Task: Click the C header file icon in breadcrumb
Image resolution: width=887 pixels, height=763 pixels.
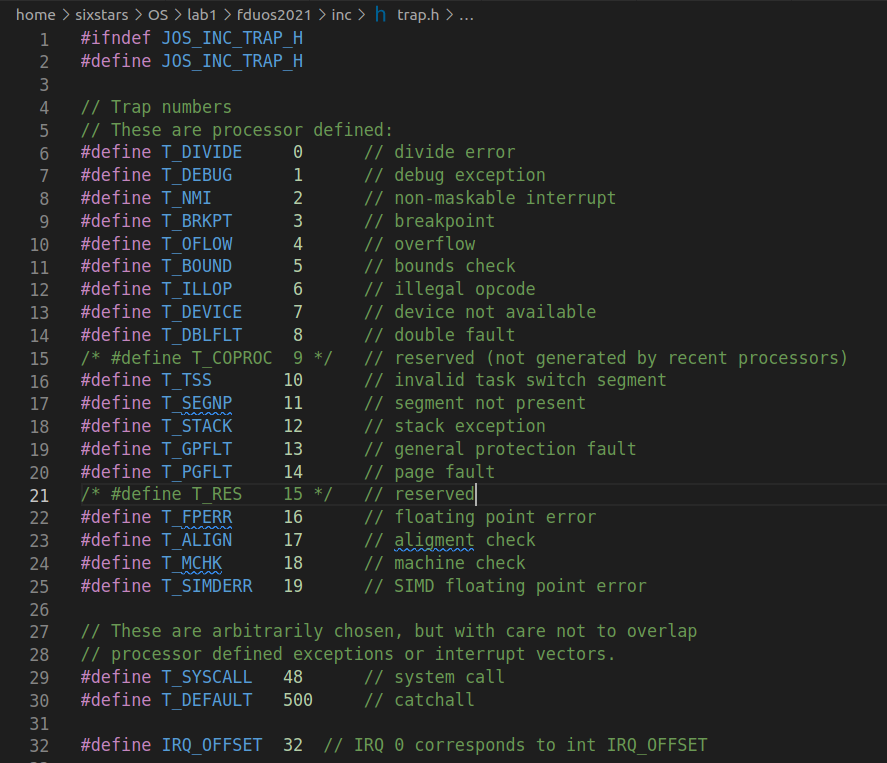Action: [x=381, y=15]
